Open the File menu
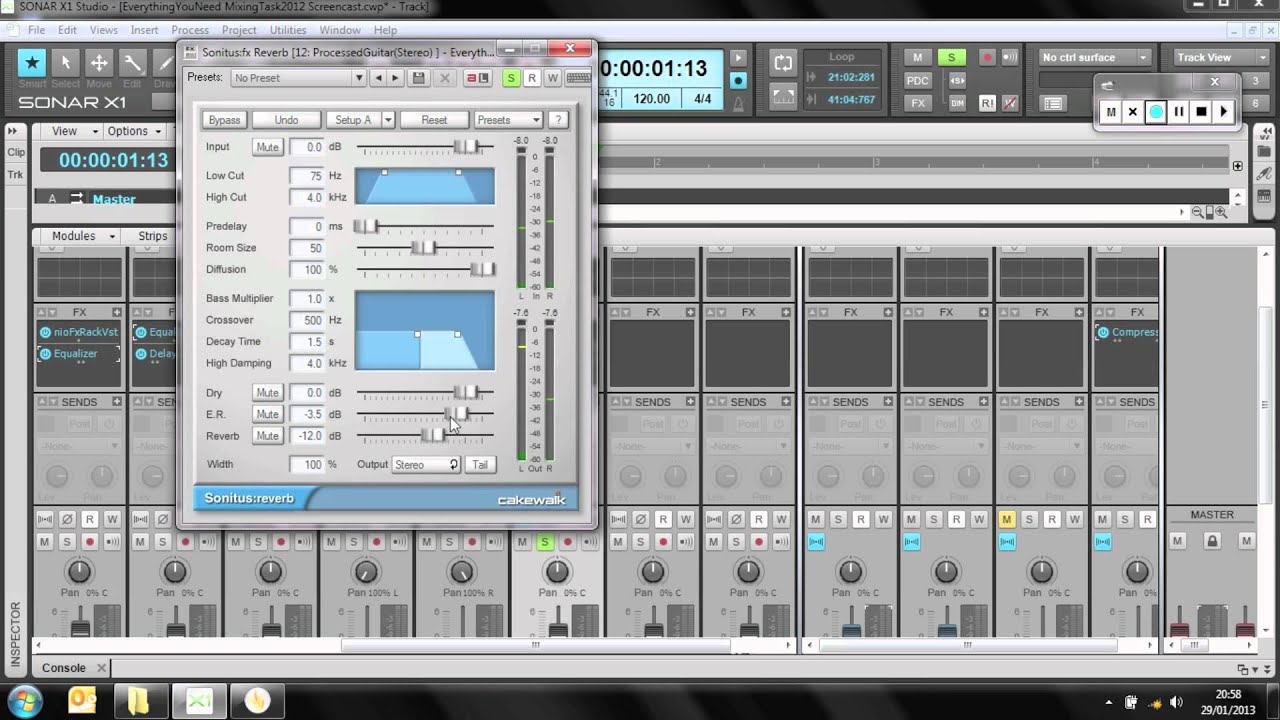This screenshot has height=720, width=1280. tap(36, 30)
